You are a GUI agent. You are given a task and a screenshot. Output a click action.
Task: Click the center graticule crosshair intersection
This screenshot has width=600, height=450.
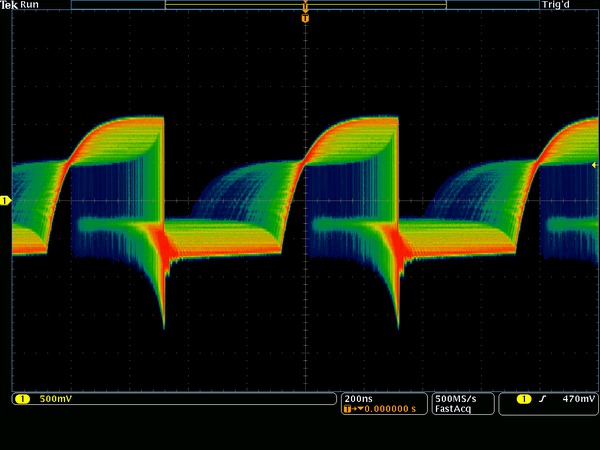pos(305,201)
